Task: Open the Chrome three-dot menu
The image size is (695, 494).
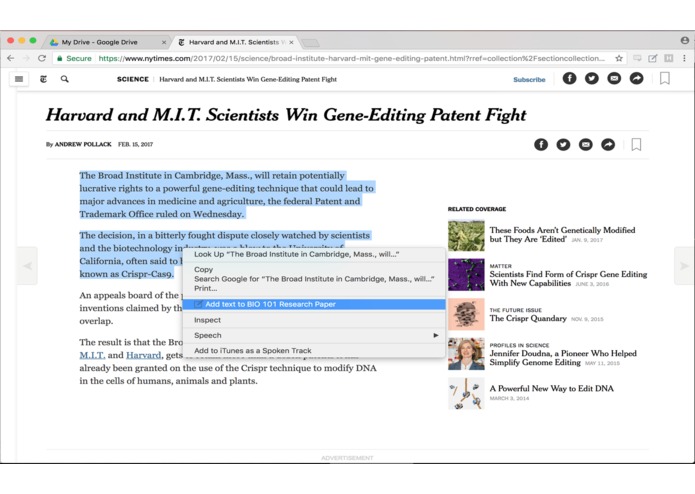Action: pos(684,58)
